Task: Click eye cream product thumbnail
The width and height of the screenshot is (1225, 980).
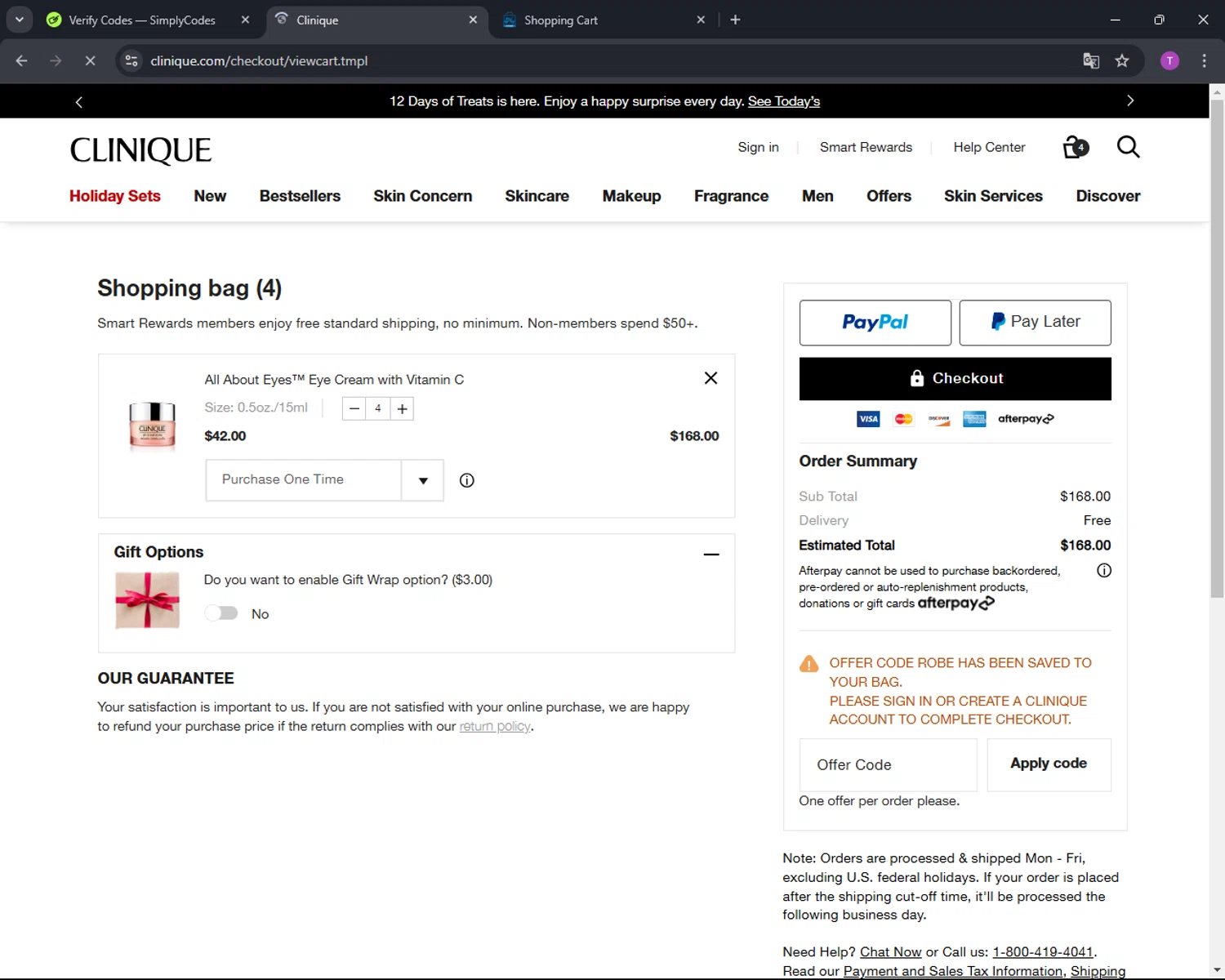Action: point(152,425)
